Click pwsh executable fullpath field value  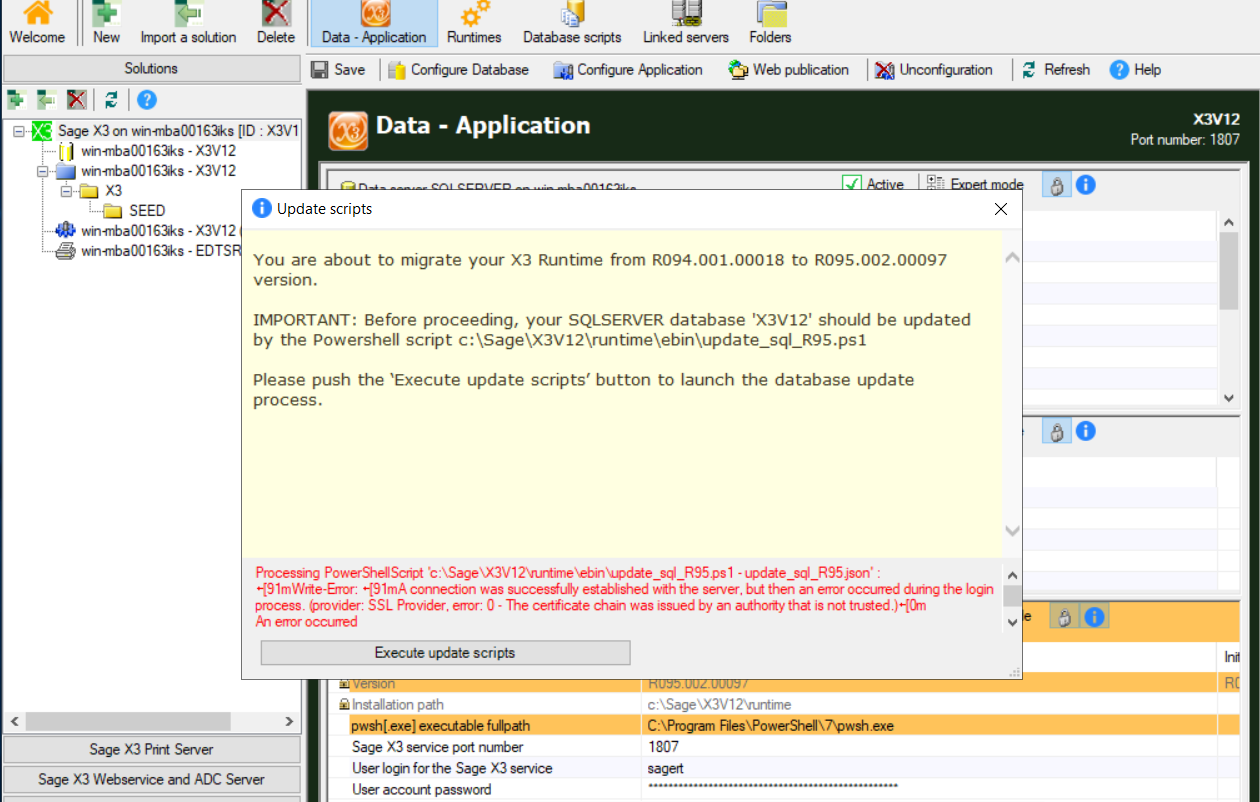(x=930, y=726)
